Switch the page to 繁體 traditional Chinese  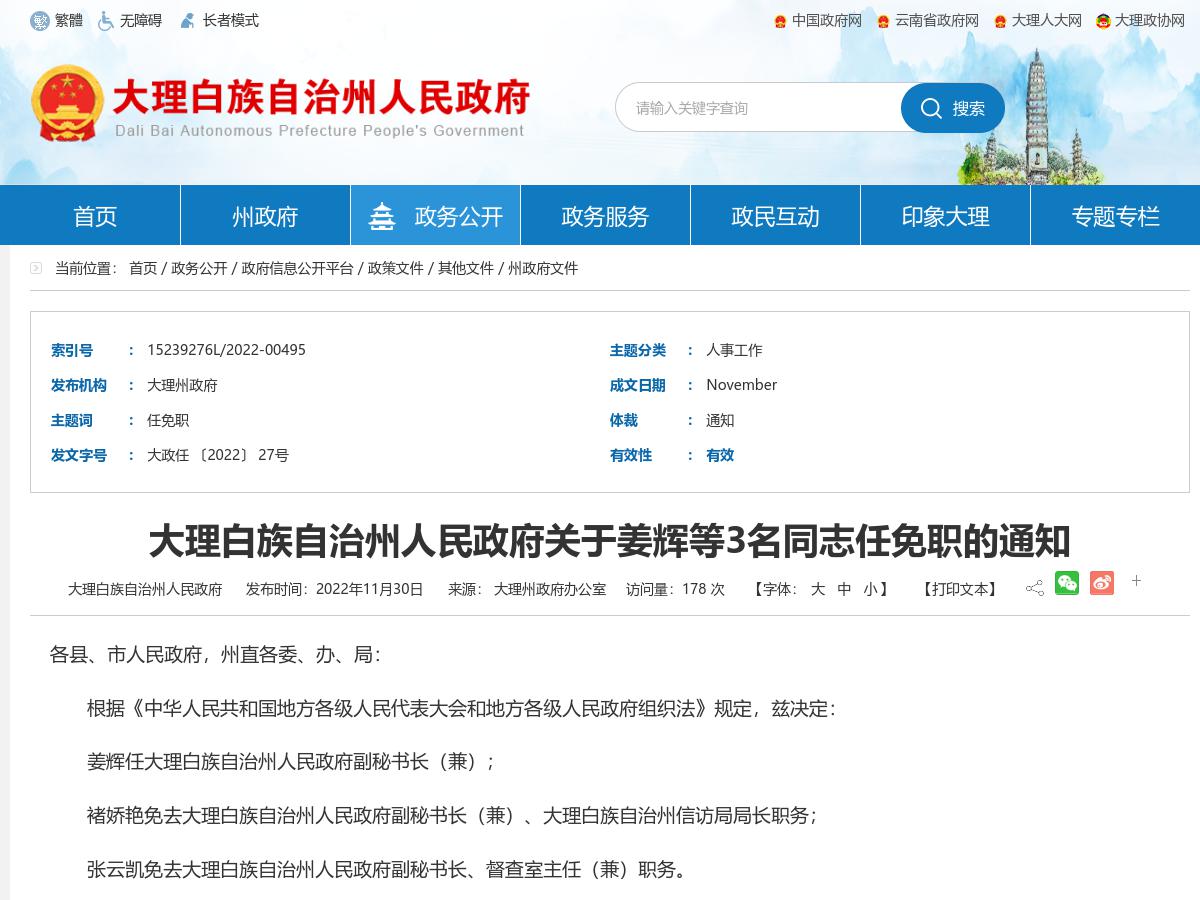click(x=57, y=19)
